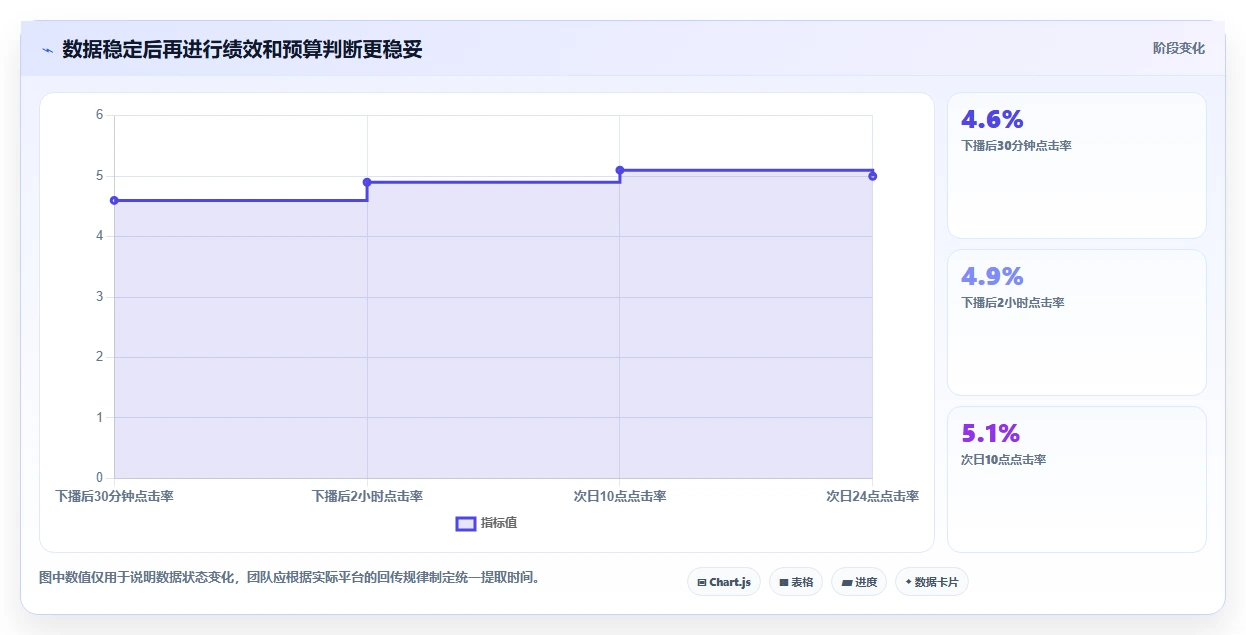
Task: Click the data point at 次日10点点击率
Action: click(x=620, y=170)
